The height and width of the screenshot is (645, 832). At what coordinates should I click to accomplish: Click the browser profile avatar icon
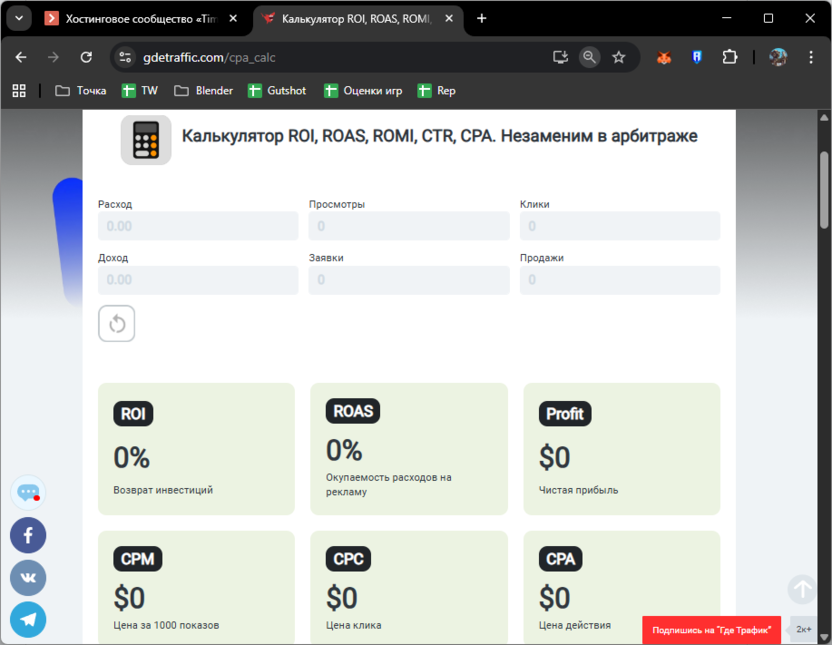click(x=778, y=57)
